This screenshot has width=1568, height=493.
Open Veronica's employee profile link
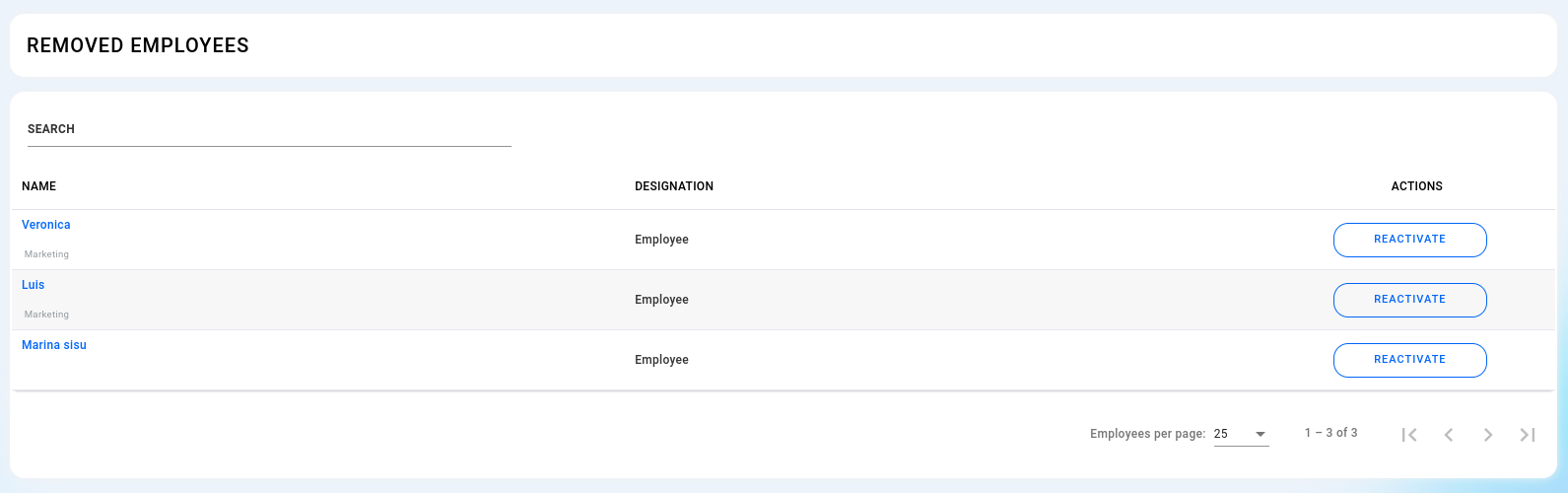[46, 225]
